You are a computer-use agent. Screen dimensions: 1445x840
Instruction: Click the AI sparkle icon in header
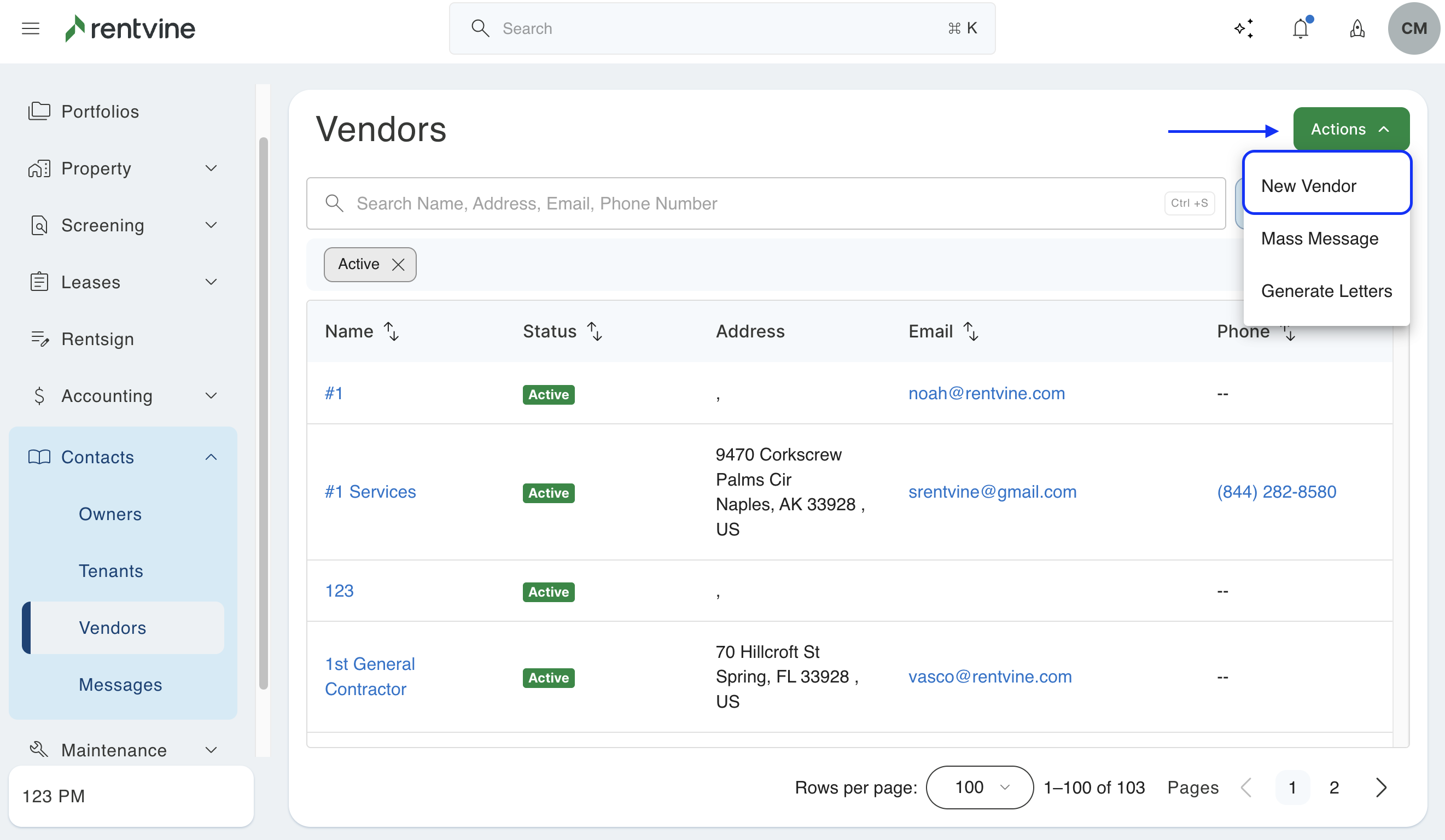pyautogui.click(x=1243, y=28)
